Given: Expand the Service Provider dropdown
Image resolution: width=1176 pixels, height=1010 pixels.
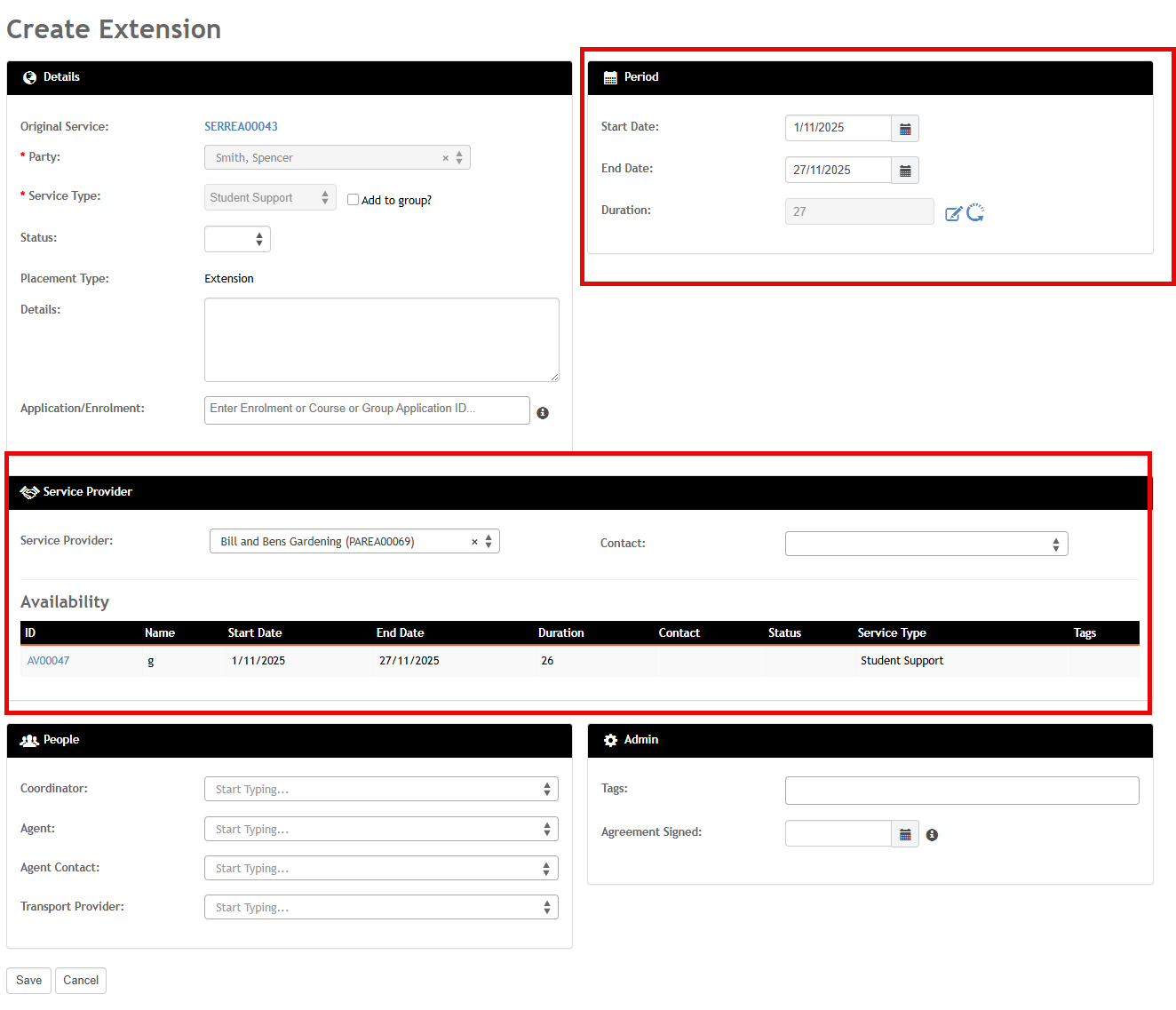Looking at the screenshot, I should [489, 541].
